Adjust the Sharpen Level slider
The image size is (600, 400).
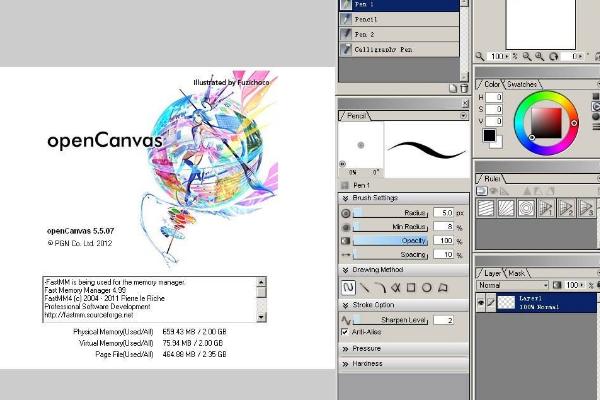[390, 320]
